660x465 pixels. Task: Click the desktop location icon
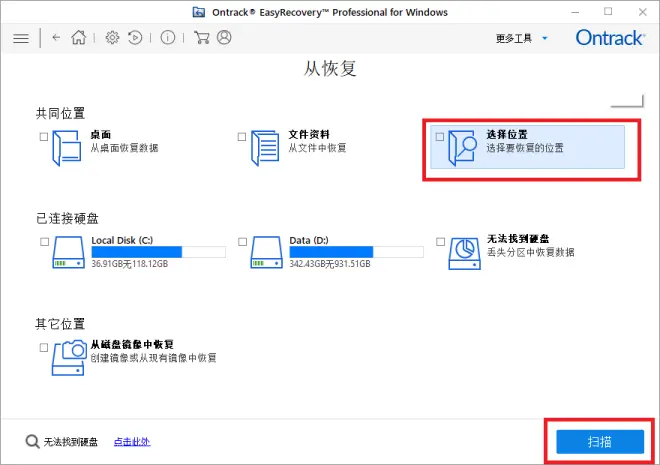[67, 148]
